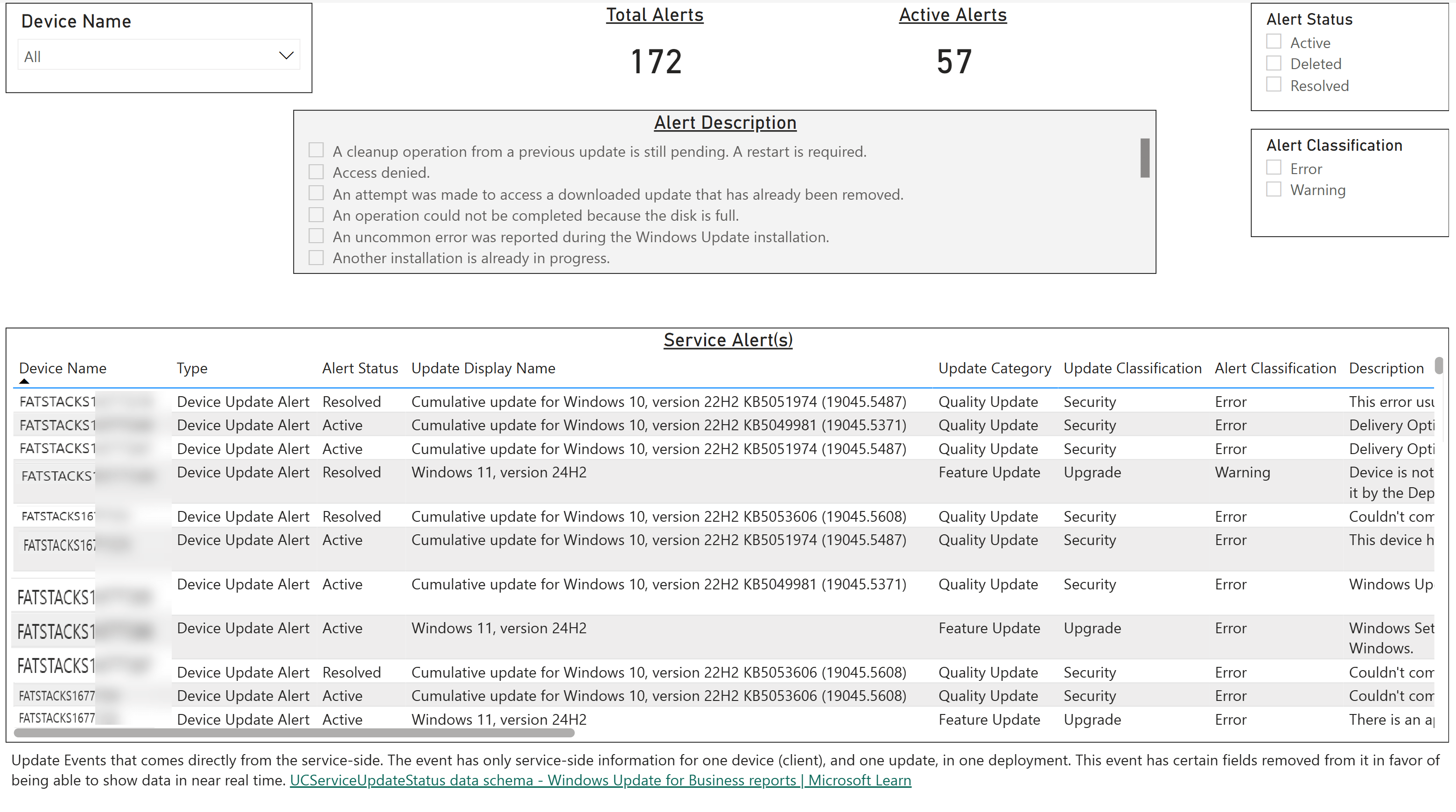
Task: Check the Active alert status box
Action: point(1274,42)
